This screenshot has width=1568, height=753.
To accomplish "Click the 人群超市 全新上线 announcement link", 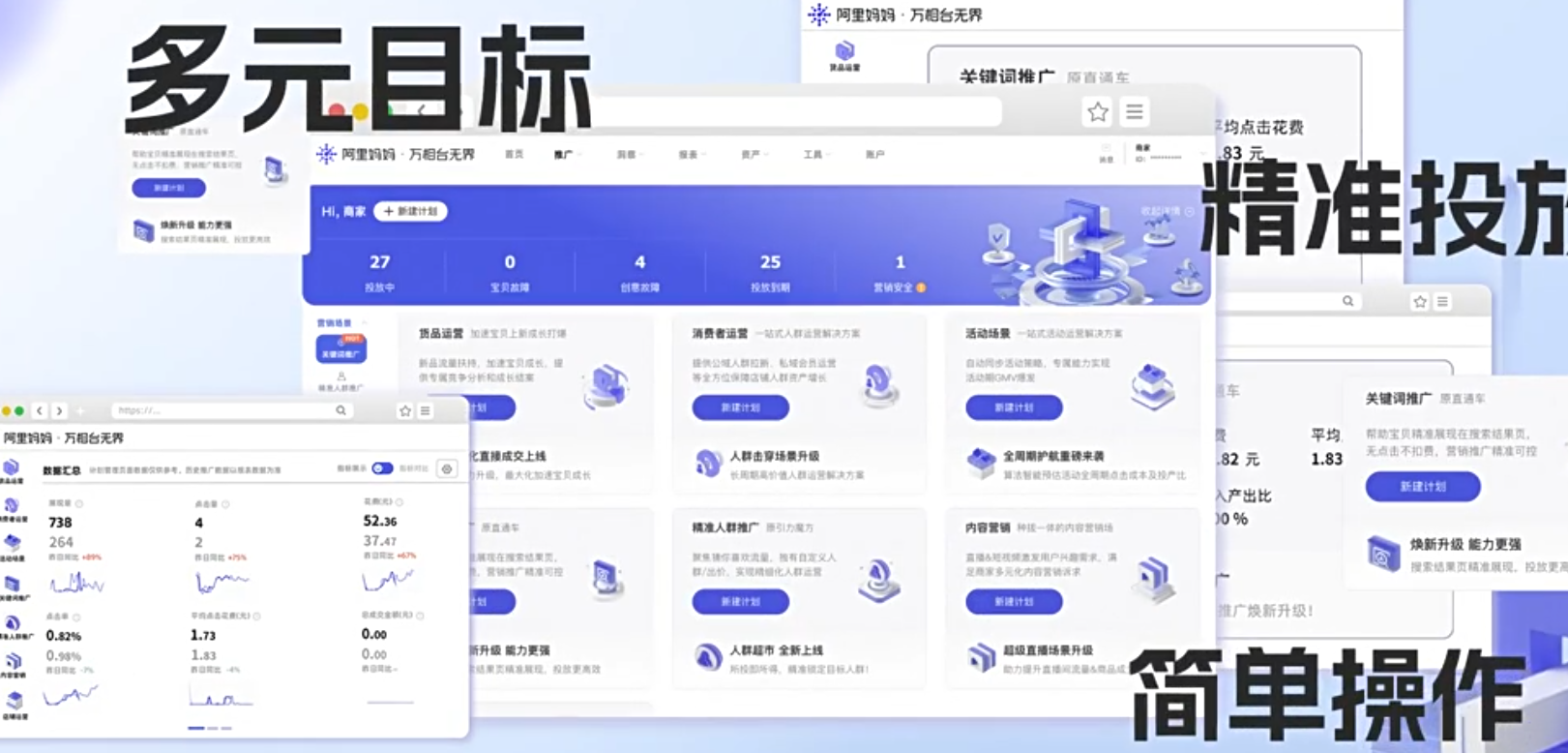I will point(776,650).
